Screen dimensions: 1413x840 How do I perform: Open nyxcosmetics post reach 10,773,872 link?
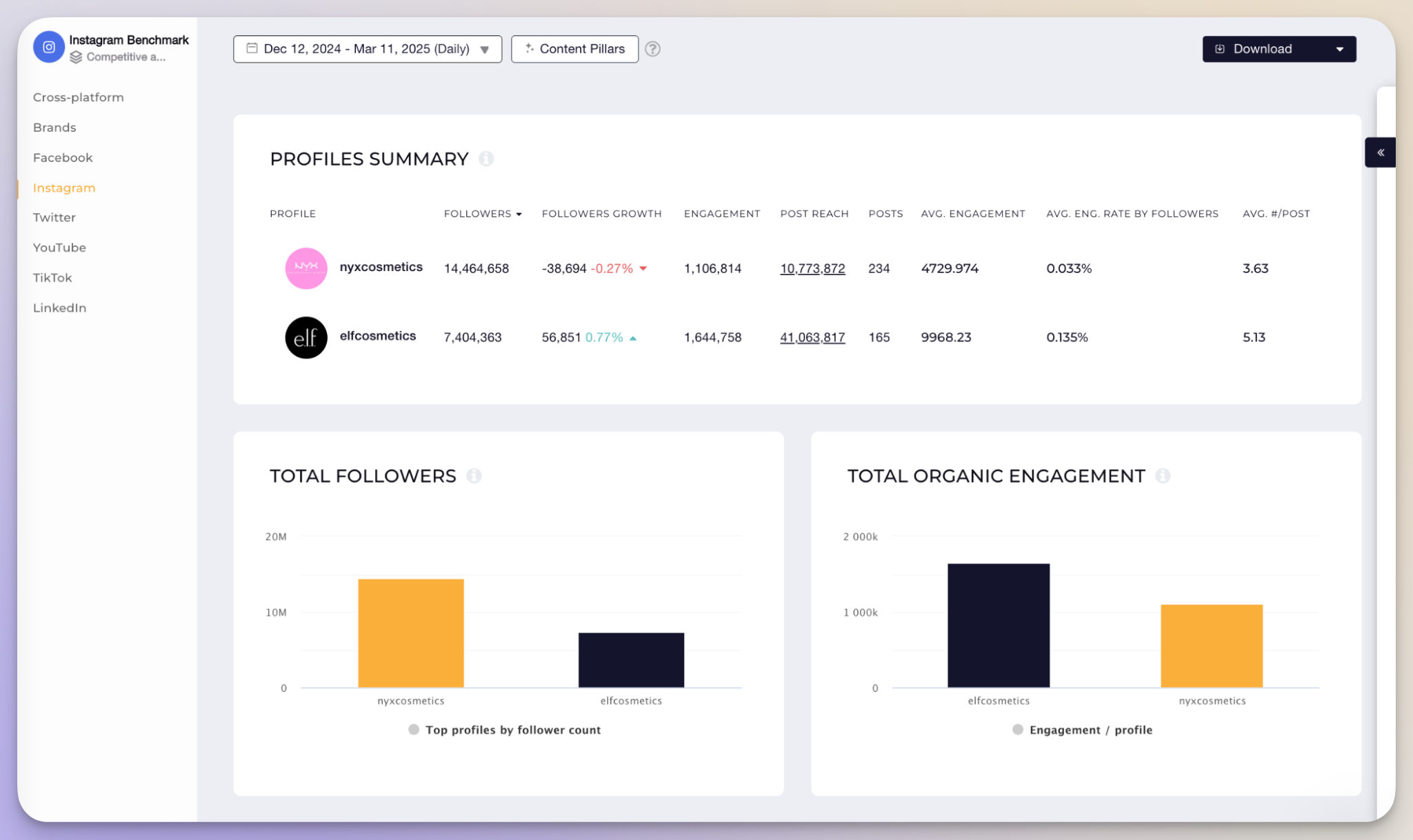coord(812,268)
